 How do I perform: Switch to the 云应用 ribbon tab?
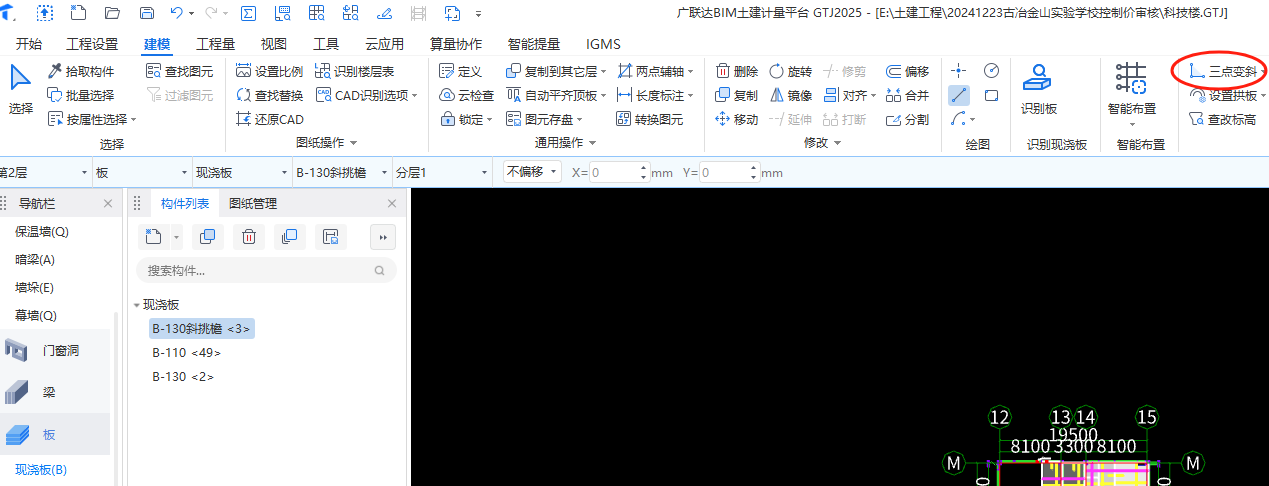pyautogui.click(x=384, y=44)
